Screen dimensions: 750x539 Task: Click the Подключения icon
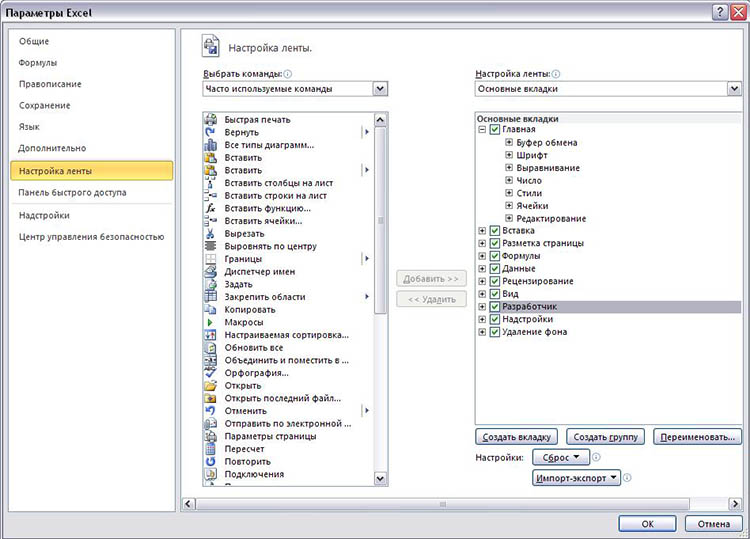210,474
